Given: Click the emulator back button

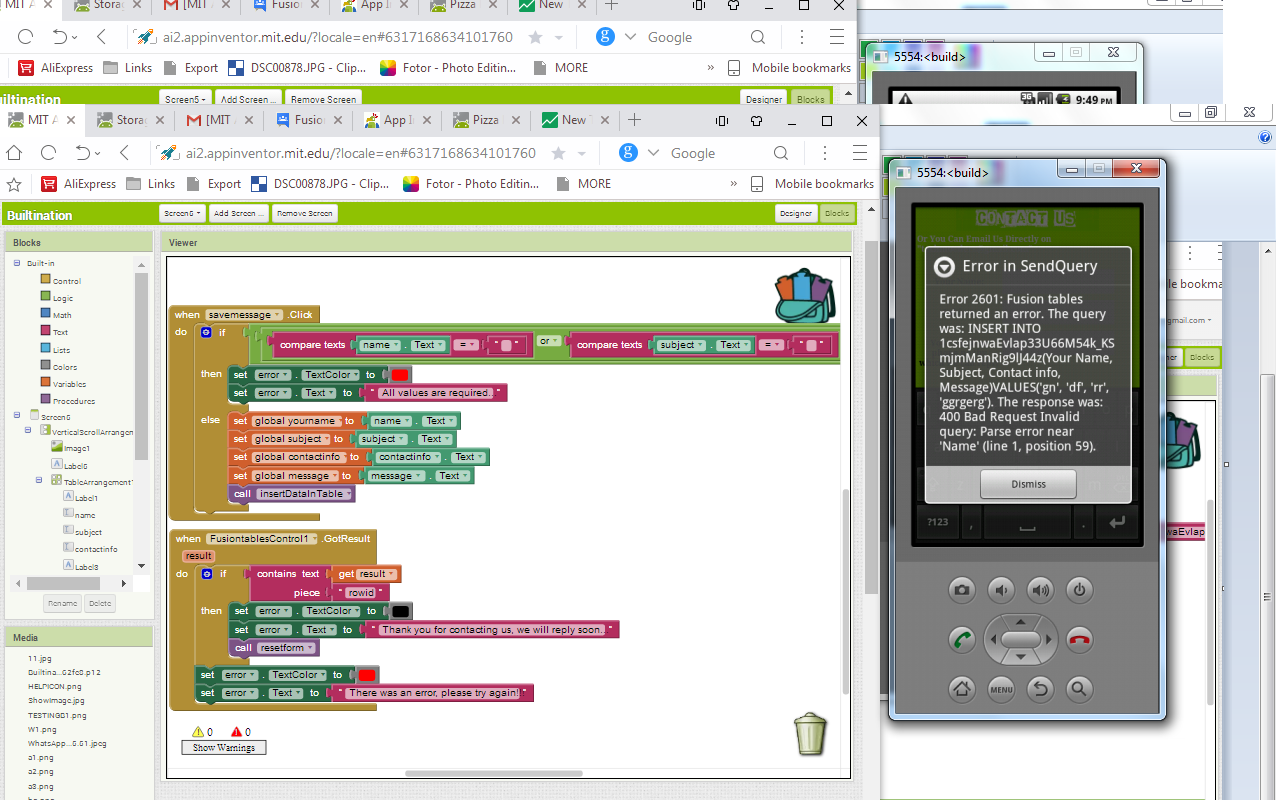Looking at the screenshot, I should pos(1040,688).
